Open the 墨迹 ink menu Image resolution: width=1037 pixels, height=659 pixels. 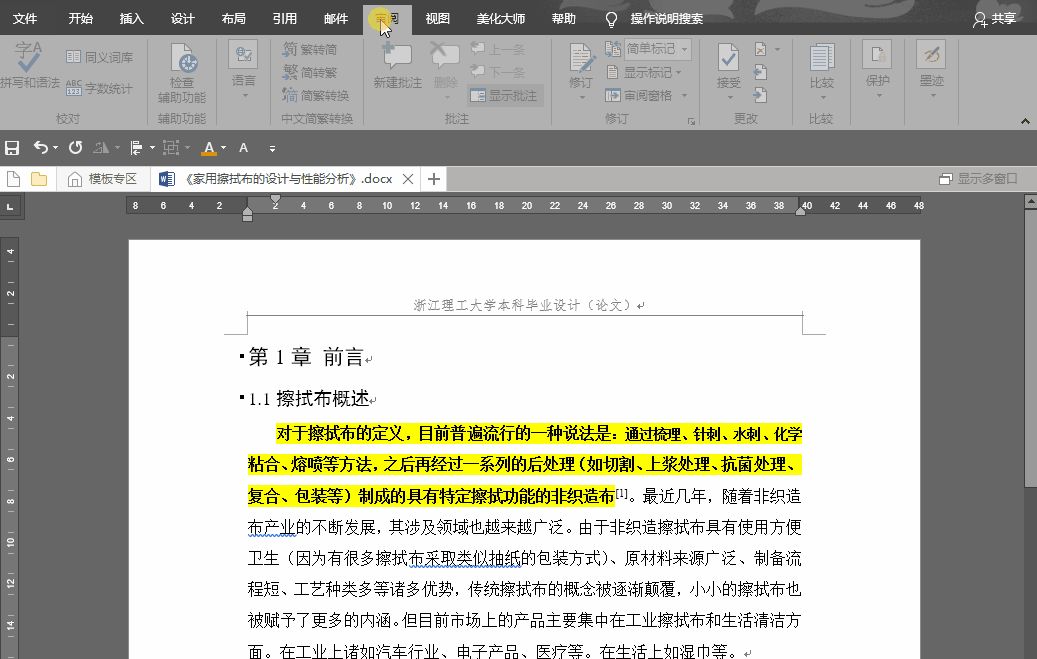tap(932, 69)
